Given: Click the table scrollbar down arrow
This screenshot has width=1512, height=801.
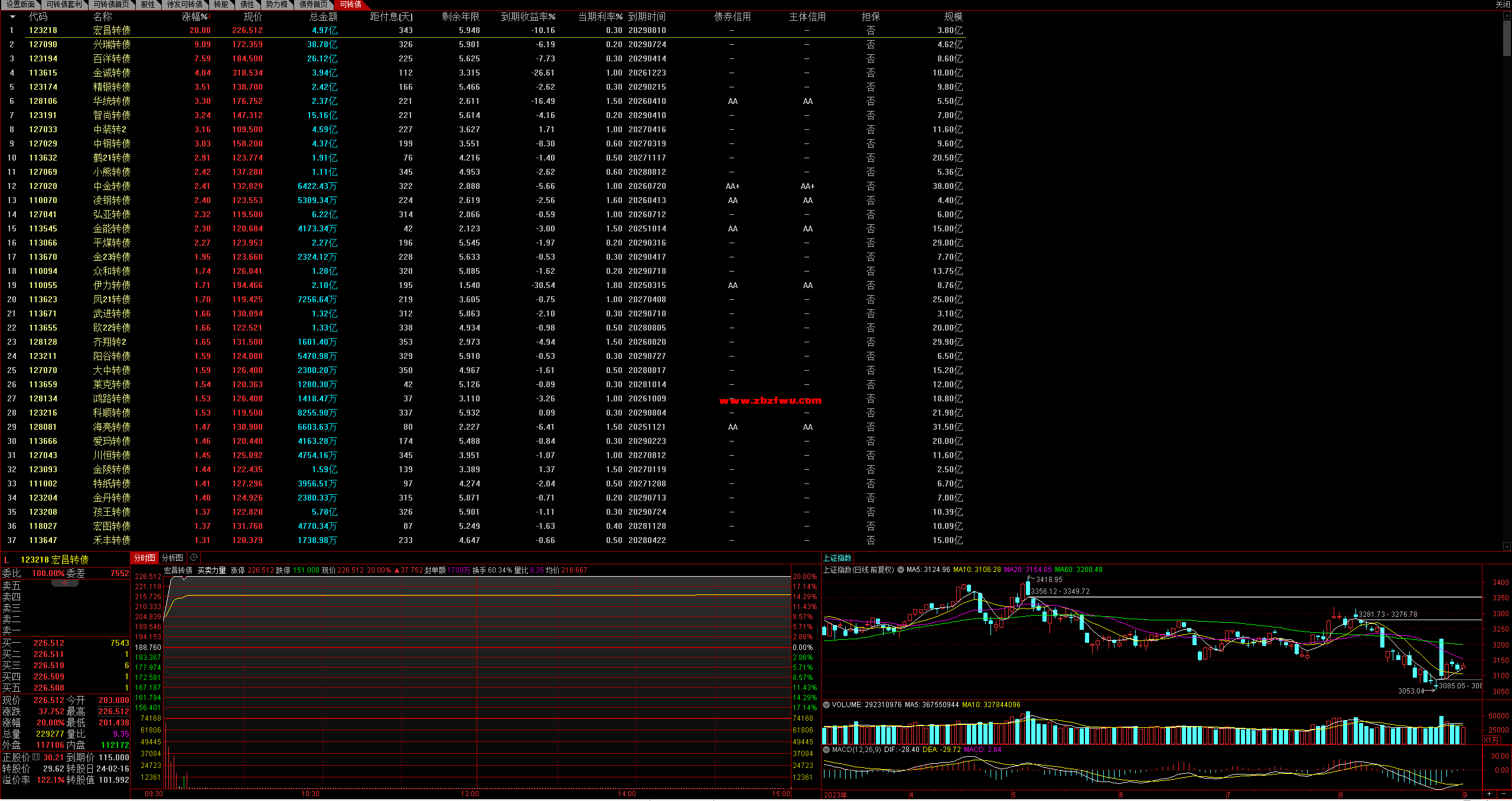Looking at the screenshot, I should pyautogui.click(x=1507, y=547).
